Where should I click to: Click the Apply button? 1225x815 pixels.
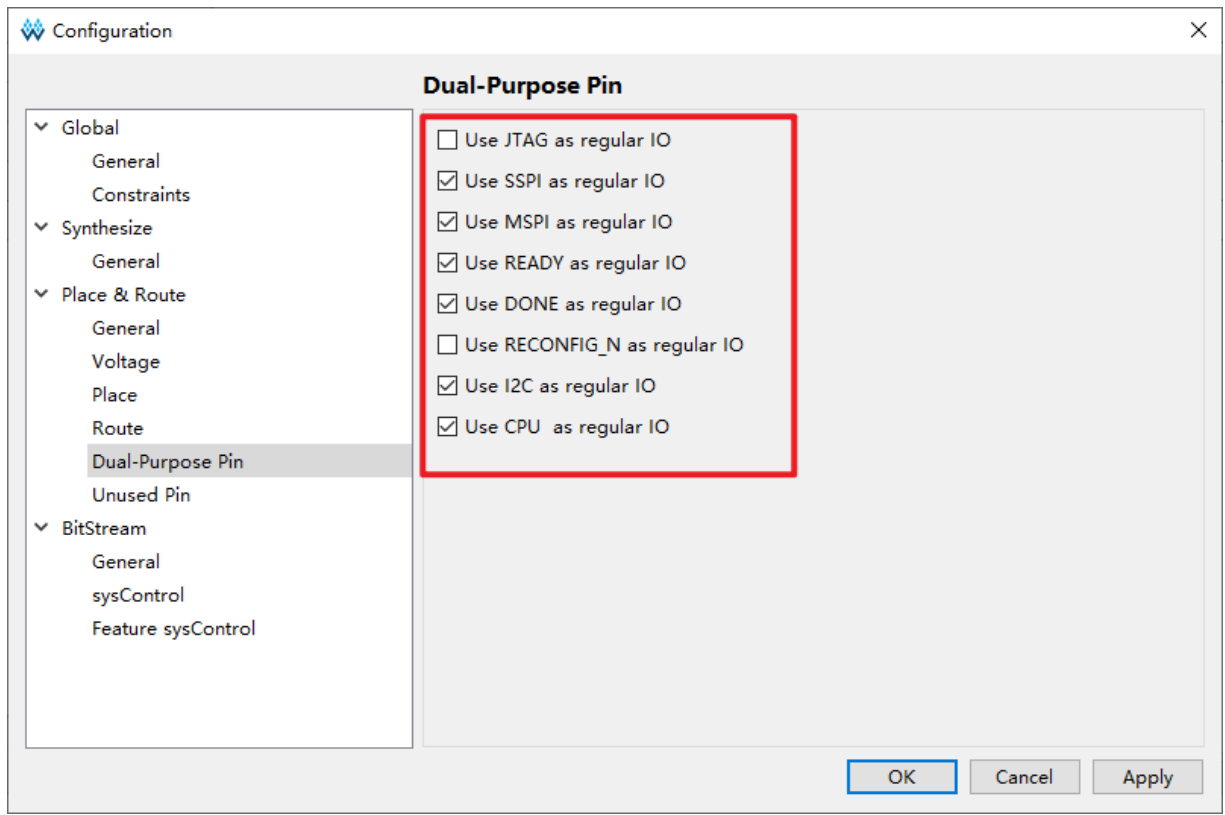(1147, 777)
